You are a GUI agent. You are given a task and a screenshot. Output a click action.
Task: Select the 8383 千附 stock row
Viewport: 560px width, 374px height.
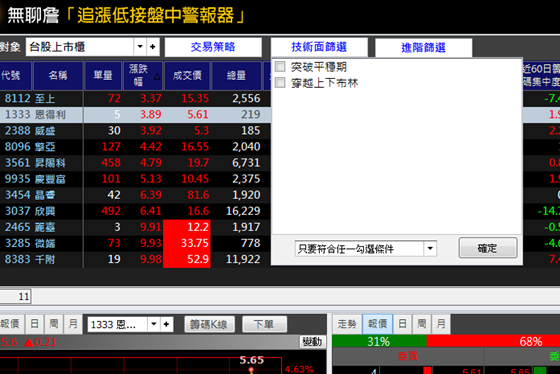135,259
